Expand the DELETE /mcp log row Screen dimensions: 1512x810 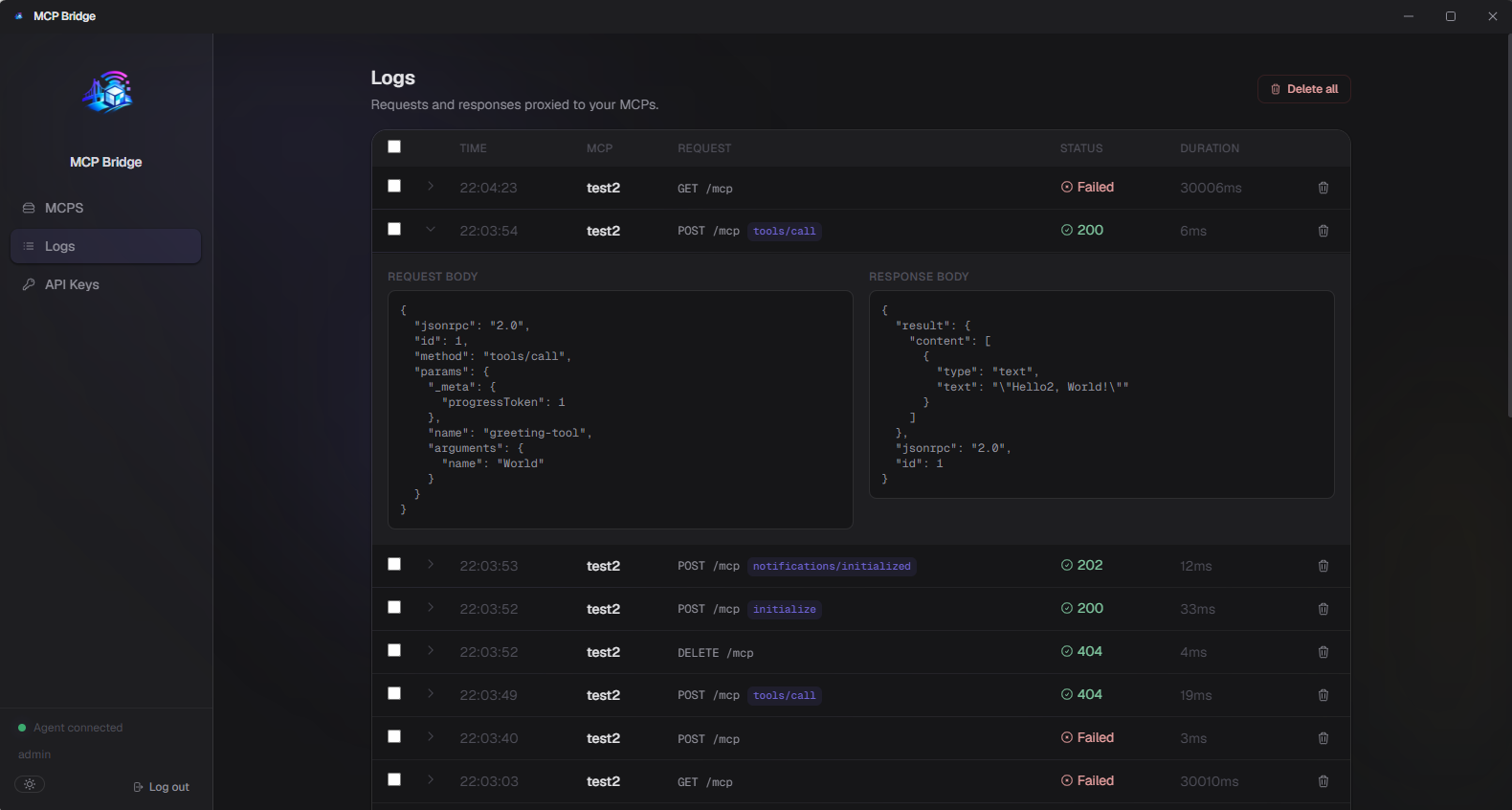[x=431, y=650]
